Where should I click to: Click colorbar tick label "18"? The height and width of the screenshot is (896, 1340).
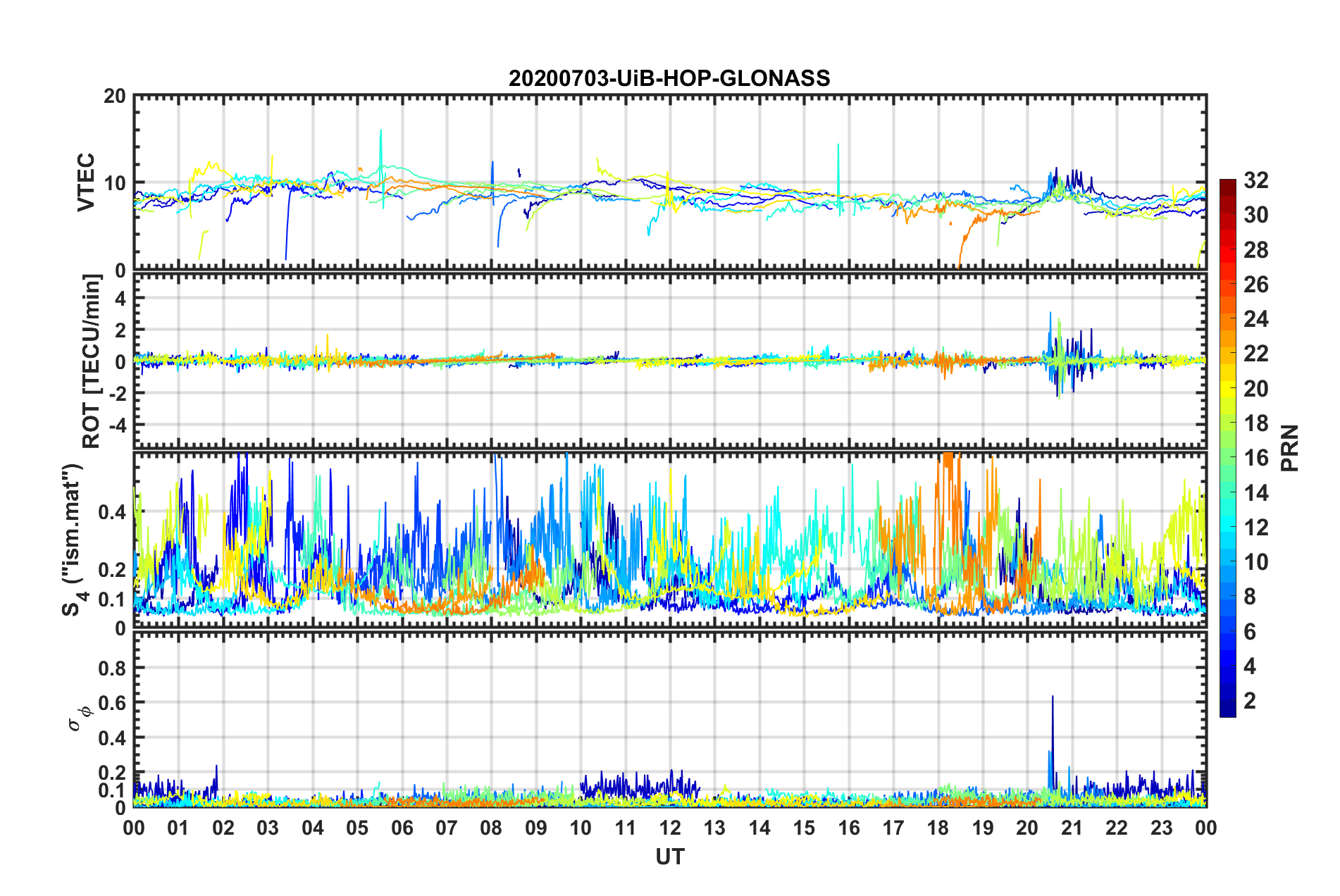1255,423
